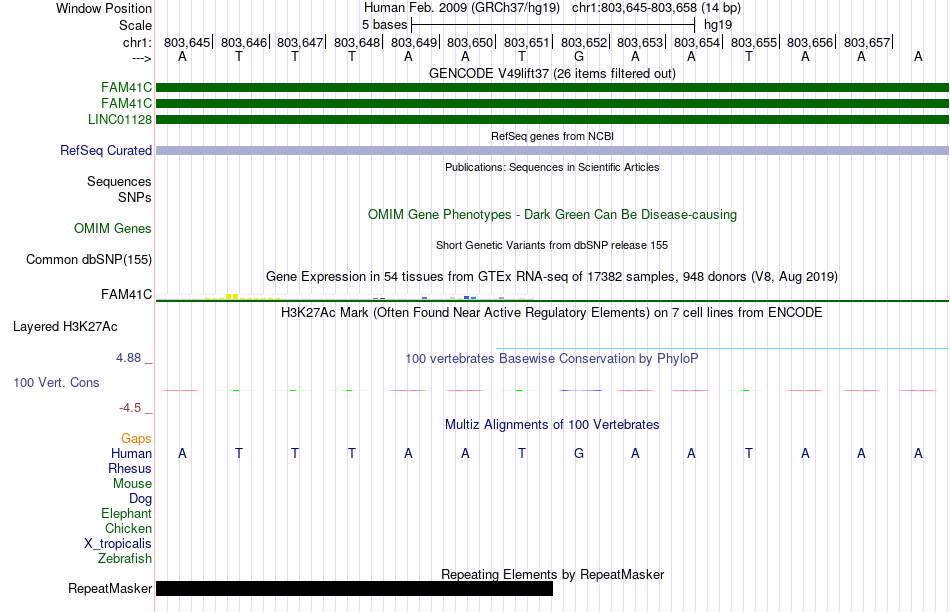
Task: Click the Publications Sequences in Scientific Articles title
Action: [552, 167]
